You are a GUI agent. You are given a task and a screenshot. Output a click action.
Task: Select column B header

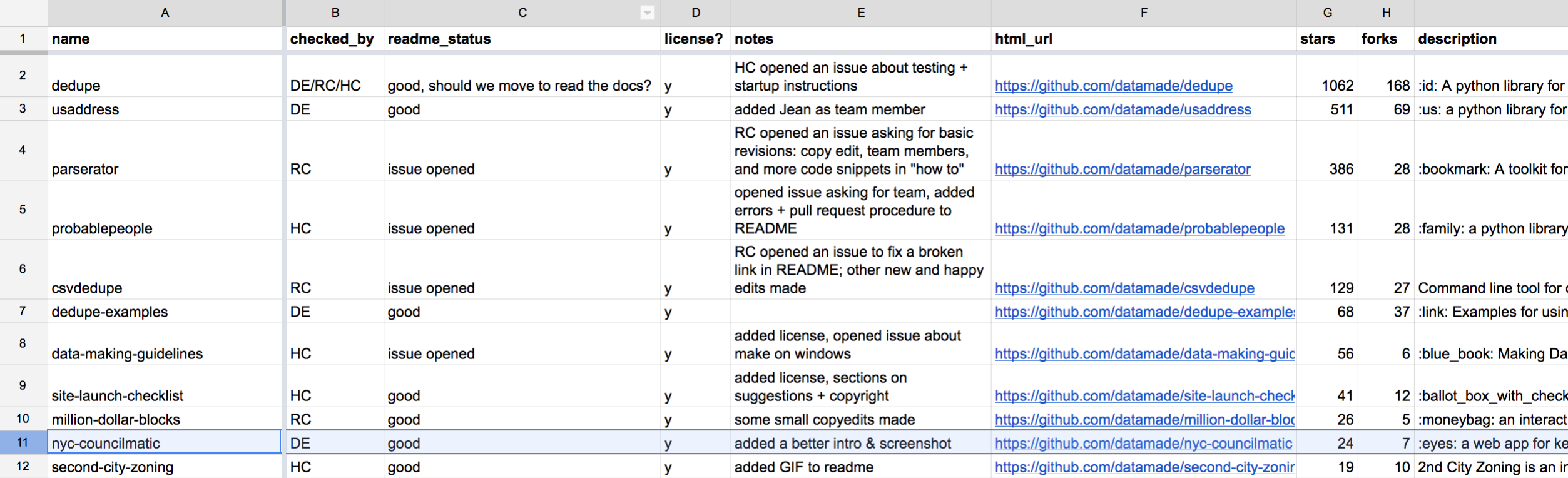(335, 13)
